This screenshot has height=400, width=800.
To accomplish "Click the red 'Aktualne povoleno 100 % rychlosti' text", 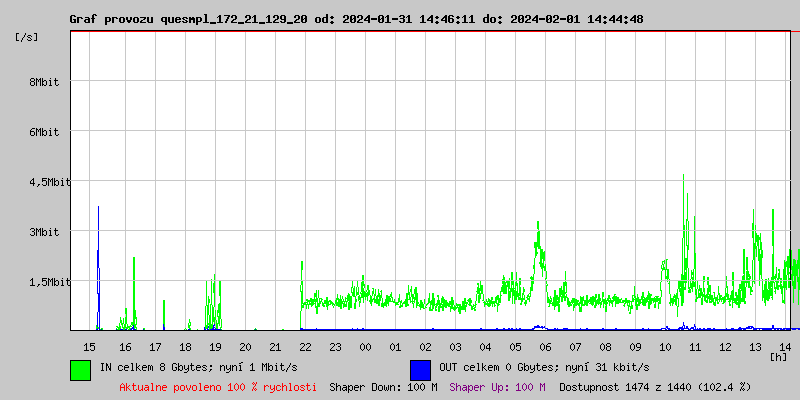I will (x=218, y=387).
